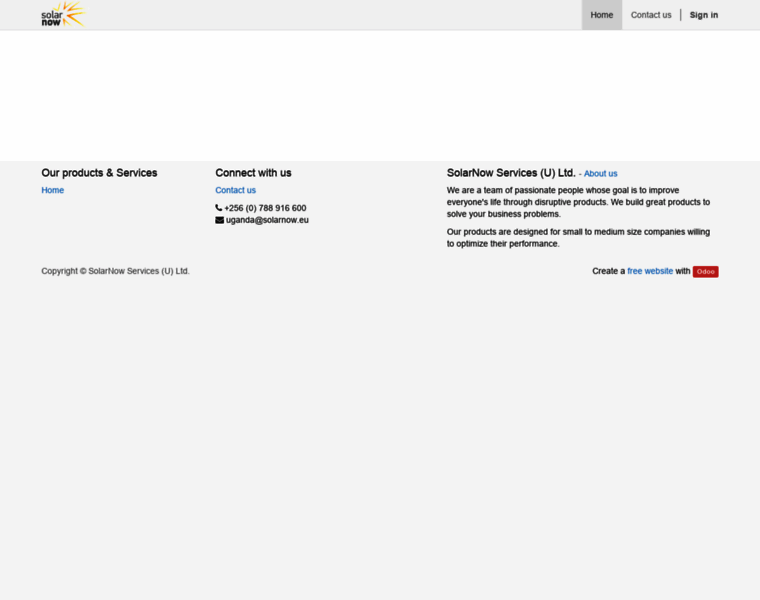The width and height of the screenshot is (760, 600).
Task: Open the About us link
Action: pyautogui.click(x=600, y=174)
